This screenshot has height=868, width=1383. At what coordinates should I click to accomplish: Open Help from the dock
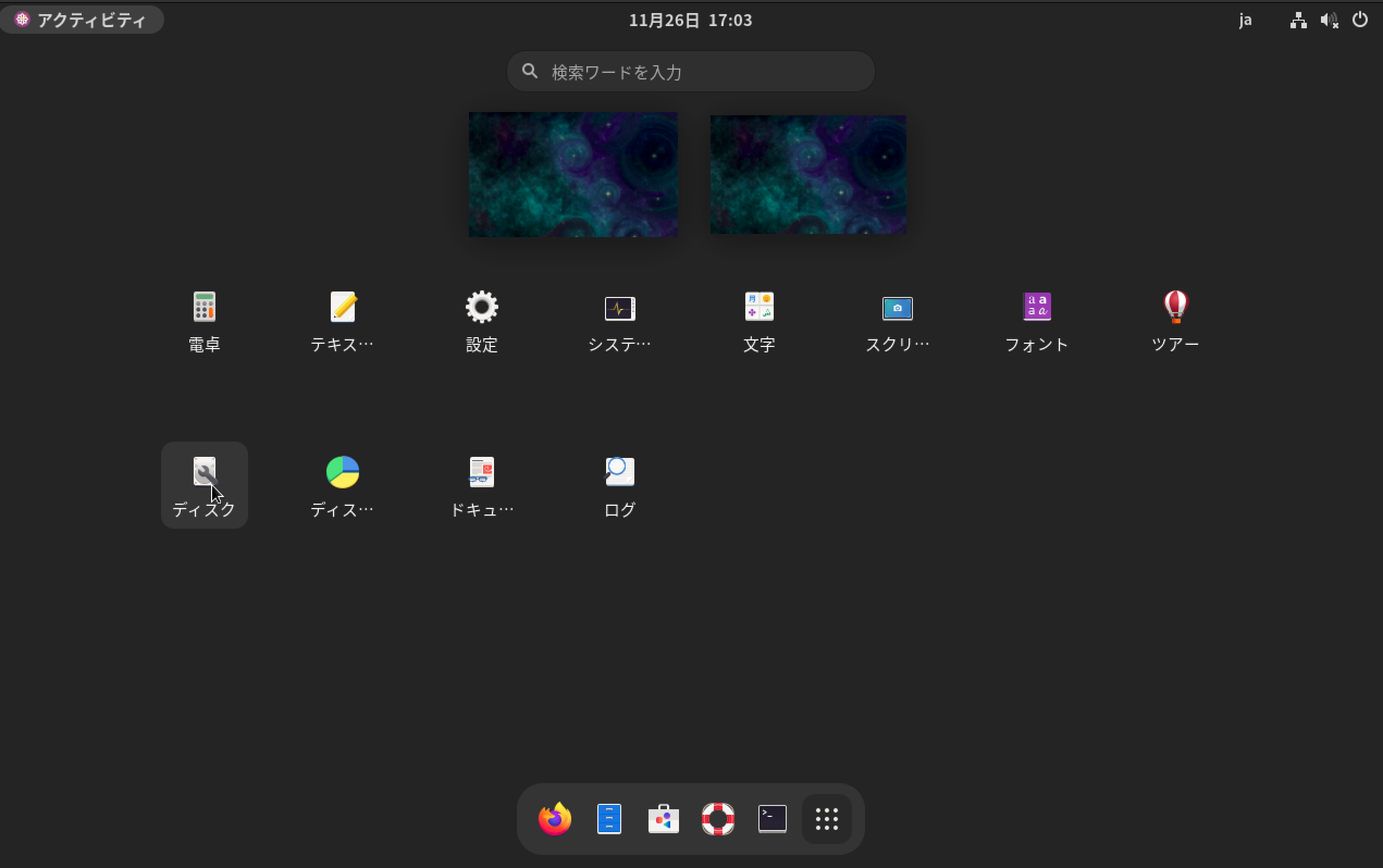pyautogui.click(x=717, y=819)
